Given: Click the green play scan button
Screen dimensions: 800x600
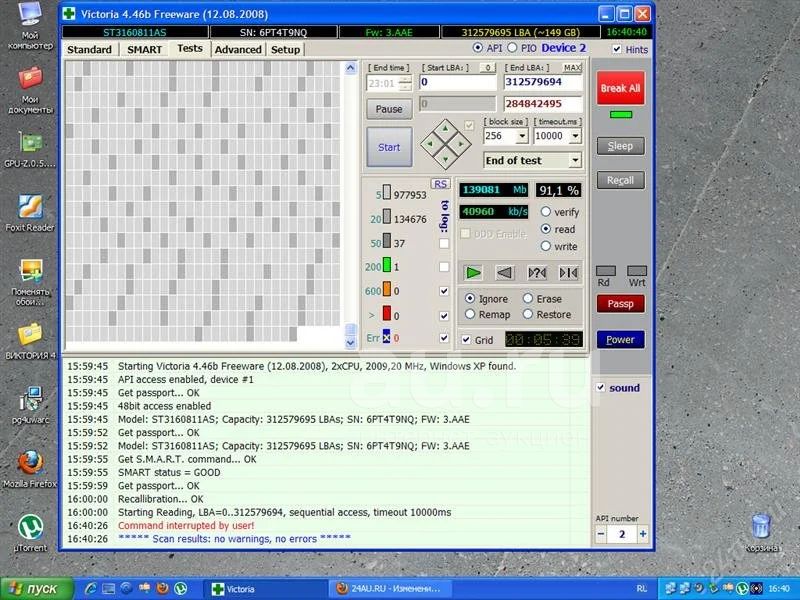Looking at the screenshot, I should 473,273.
